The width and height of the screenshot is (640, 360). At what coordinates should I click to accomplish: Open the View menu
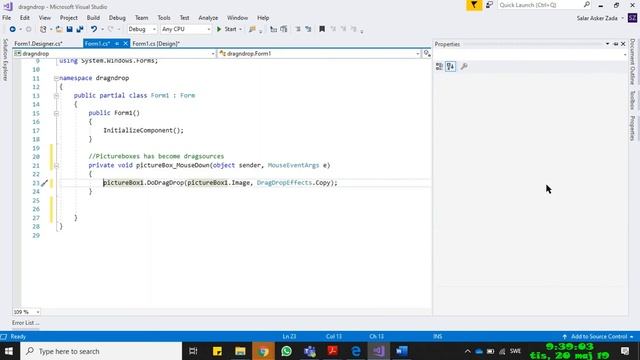pos(44,18)
